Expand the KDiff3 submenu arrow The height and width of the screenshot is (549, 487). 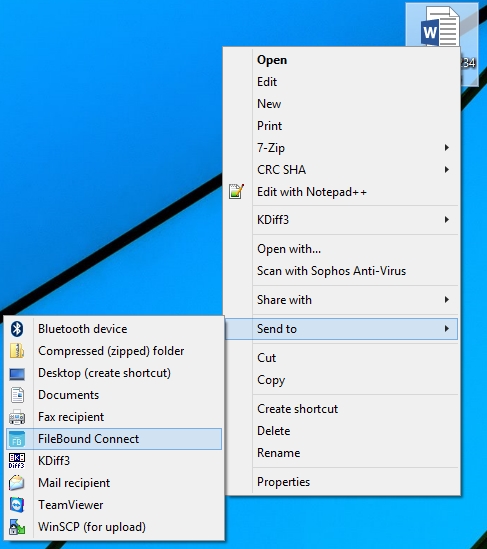coord(447,220)
